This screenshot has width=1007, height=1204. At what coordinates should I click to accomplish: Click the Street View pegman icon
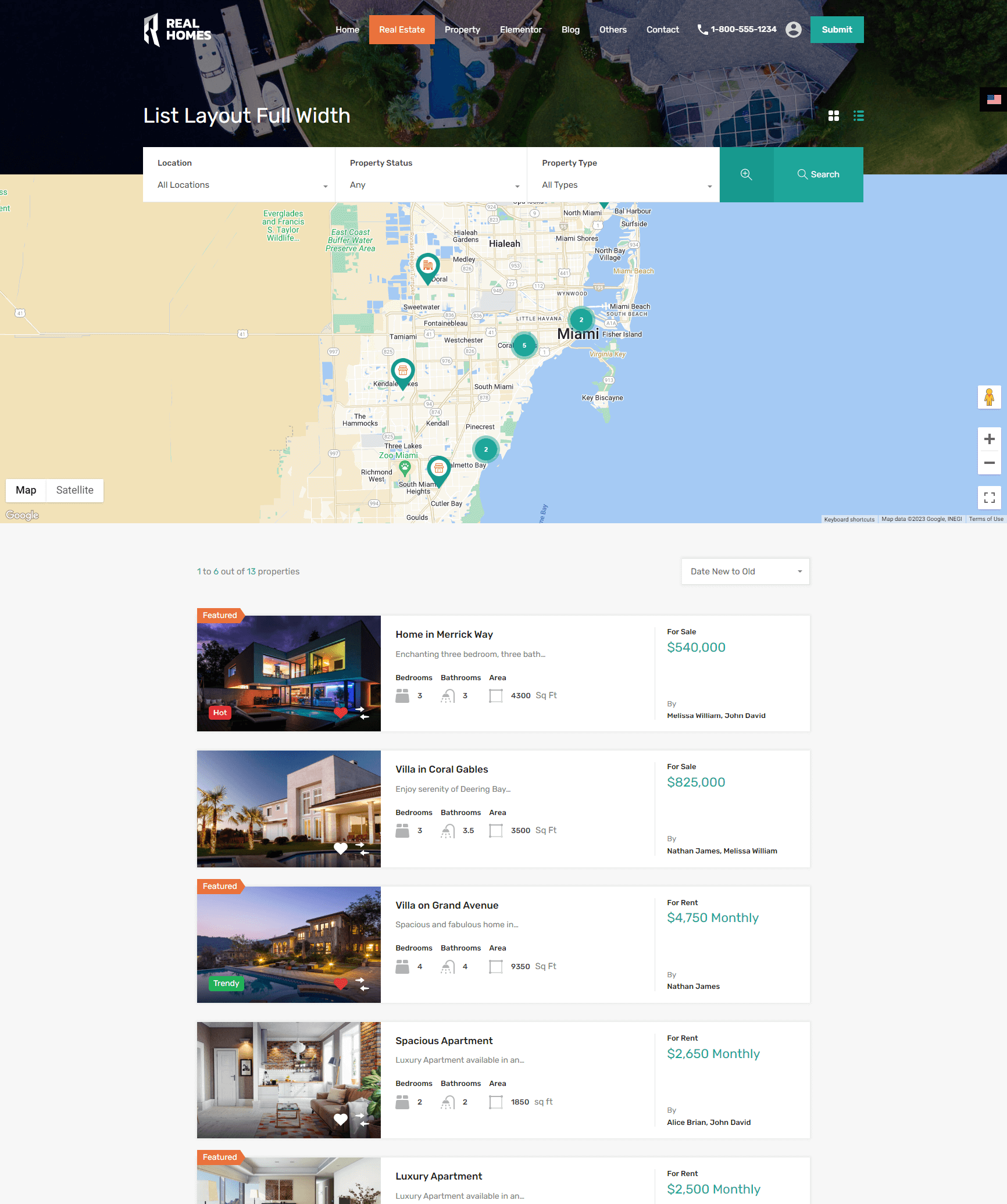pyautogui.click(x=990, y=398)
